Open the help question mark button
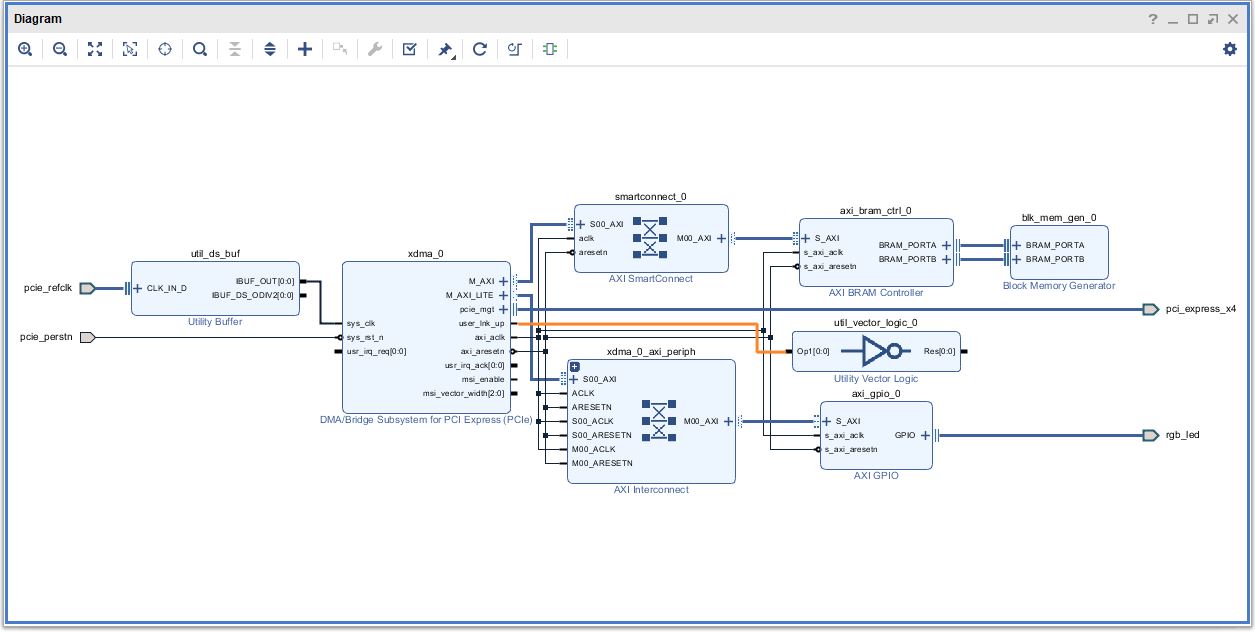The image size is (1255, 632). (x=1152, y=19)
